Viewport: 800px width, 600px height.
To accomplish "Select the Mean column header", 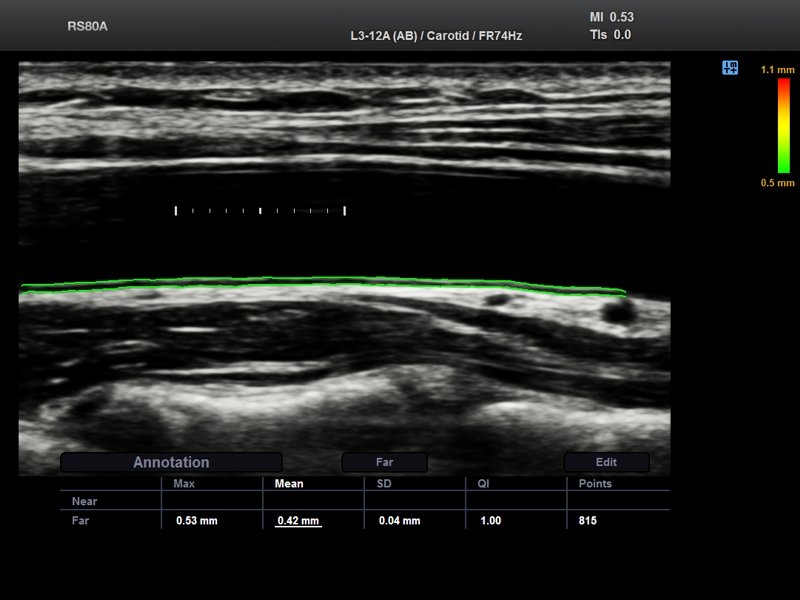I will point(289,484).
